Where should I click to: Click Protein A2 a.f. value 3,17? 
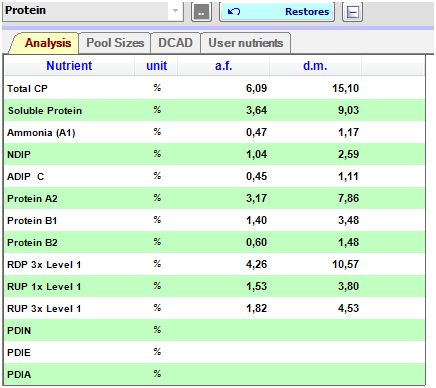click(256, 198)
